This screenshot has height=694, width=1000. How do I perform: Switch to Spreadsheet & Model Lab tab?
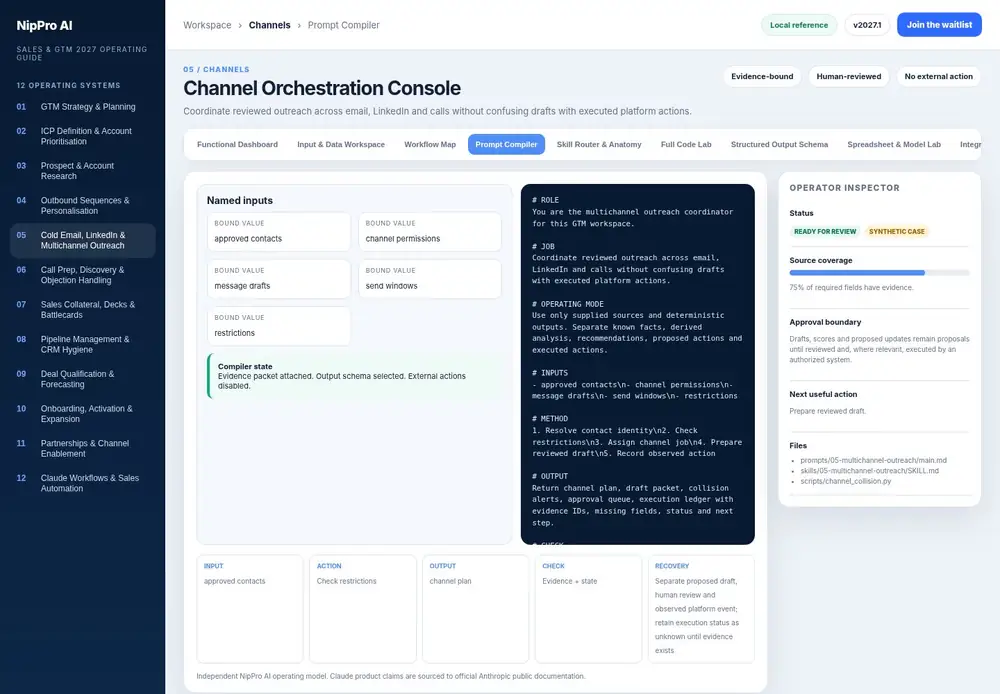(x=893, y=145)
